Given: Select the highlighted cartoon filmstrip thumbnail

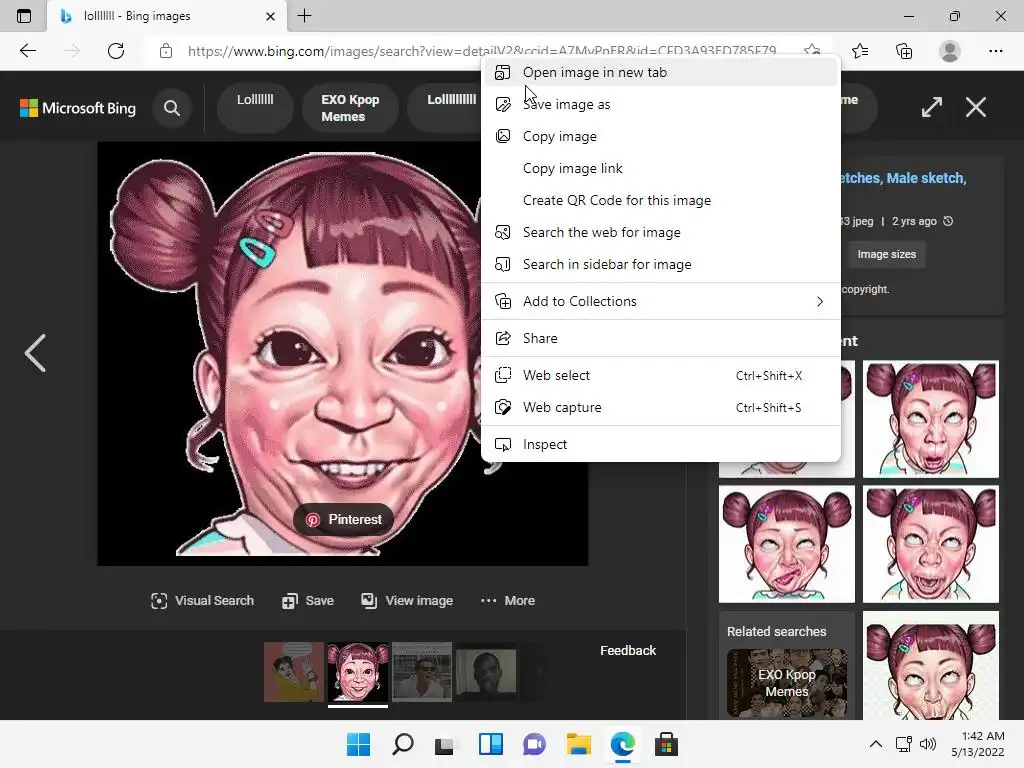Looking at the screenshot, I should click(358, 672).
